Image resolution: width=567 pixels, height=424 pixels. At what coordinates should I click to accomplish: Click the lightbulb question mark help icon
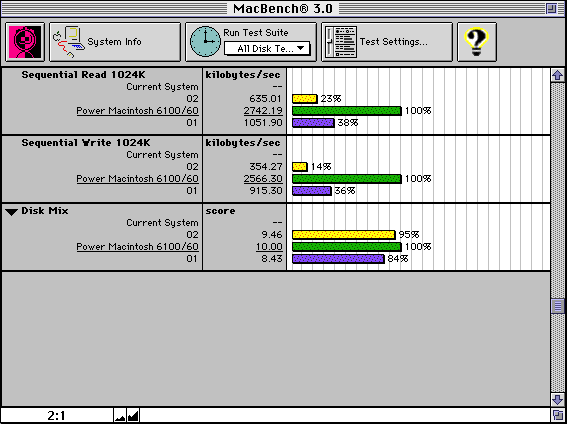[x=477, y=42]
